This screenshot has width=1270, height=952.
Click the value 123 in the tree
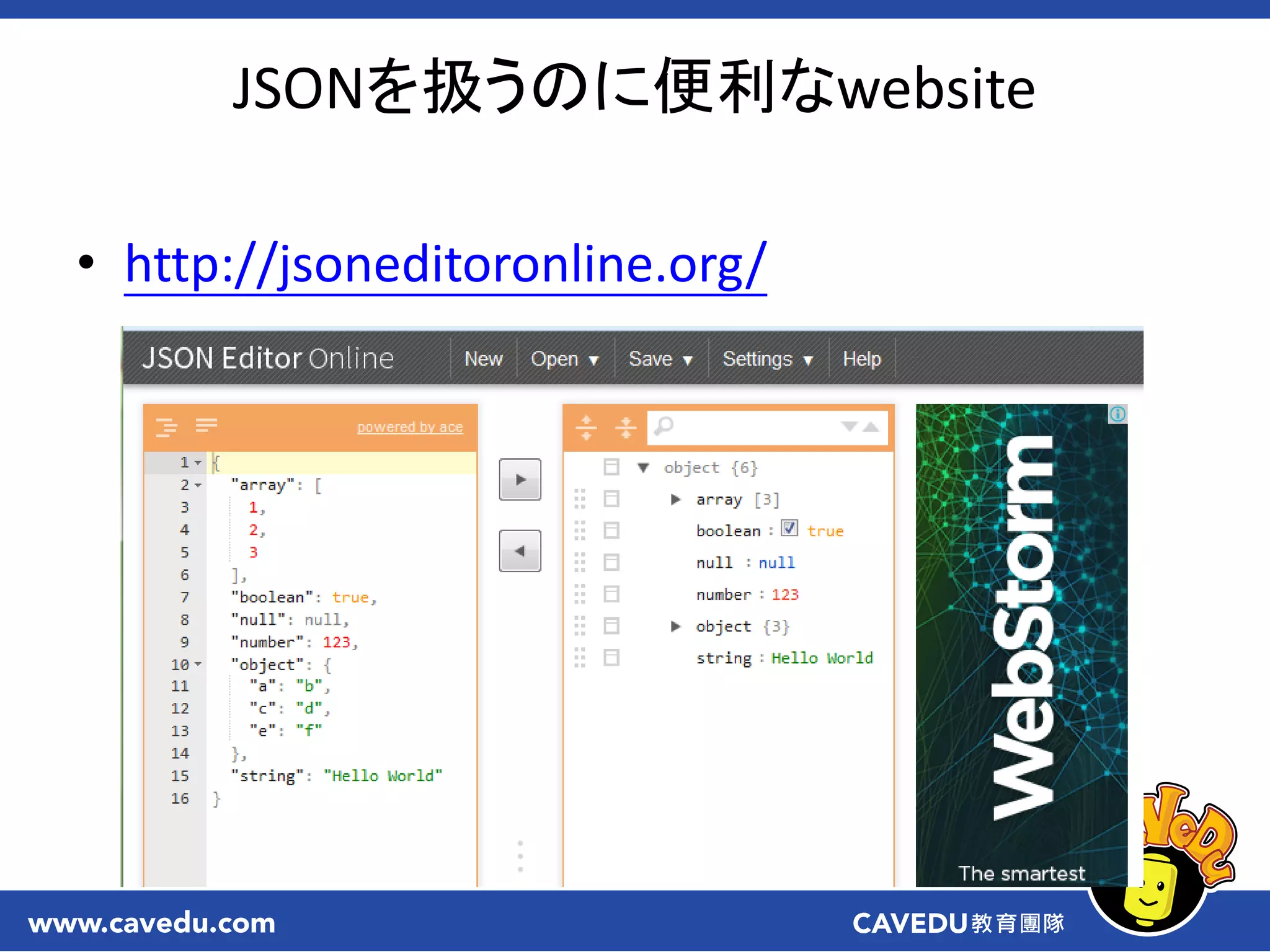785,594
